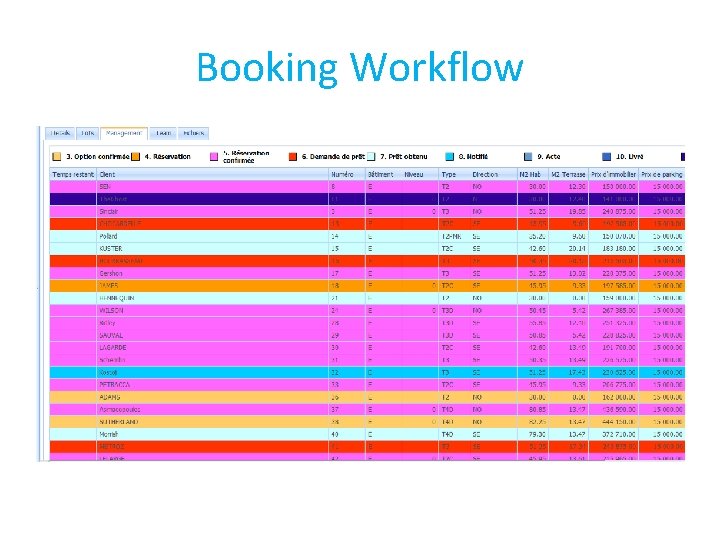Click the red '6. Demande de prêt' swatch
The width and height of the screenshot is (720, 540).
point(292,157)
